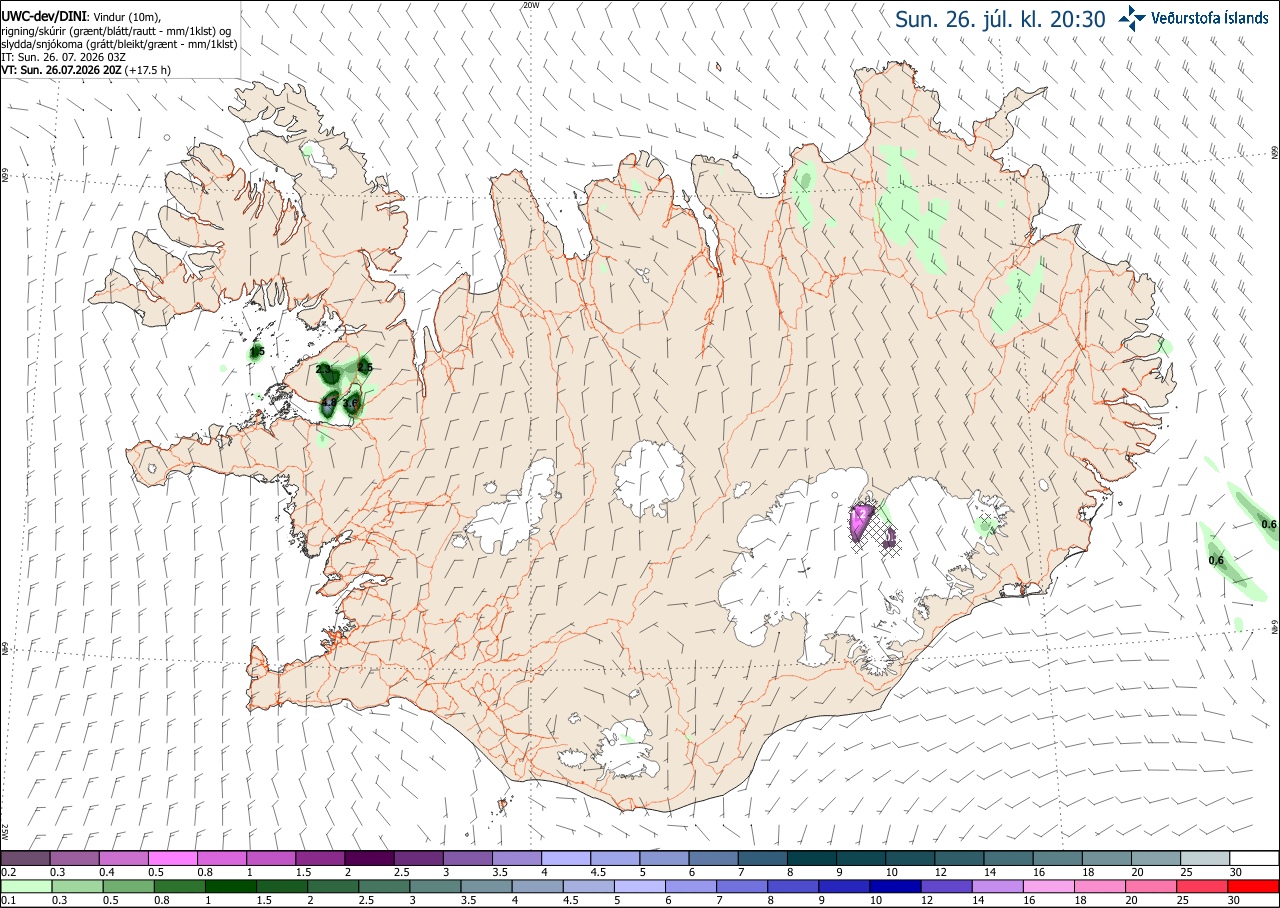
Task: Pick the bright red 30 swatch in the bottom scale
Action: click(1254, 886)
